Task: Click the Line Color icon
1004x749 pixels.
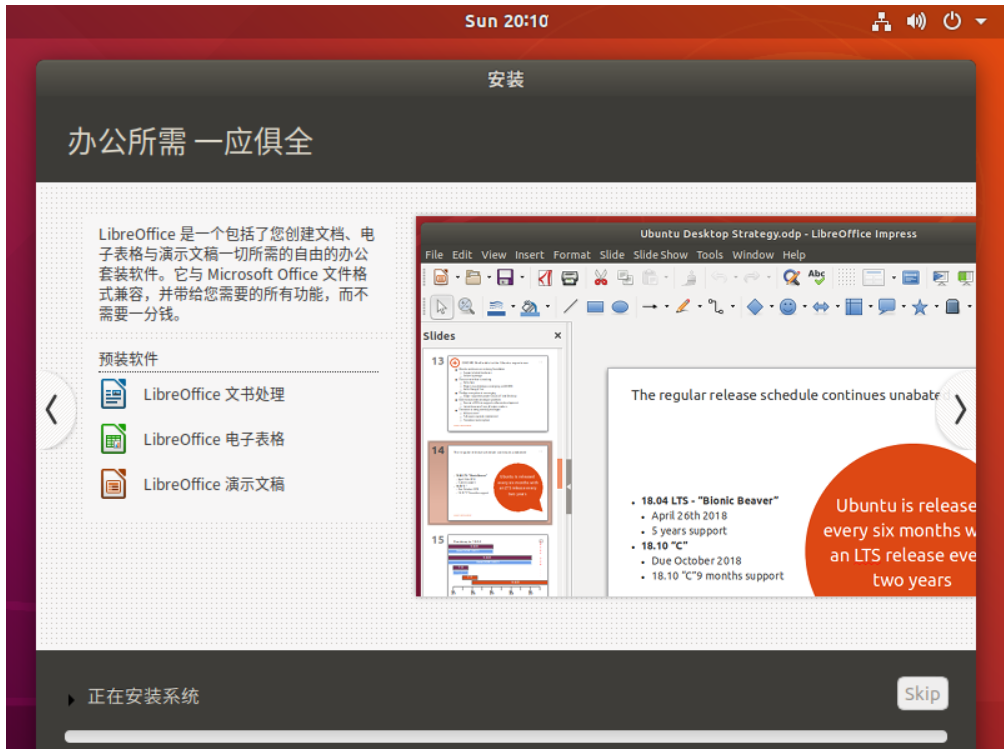Action: 497,307
